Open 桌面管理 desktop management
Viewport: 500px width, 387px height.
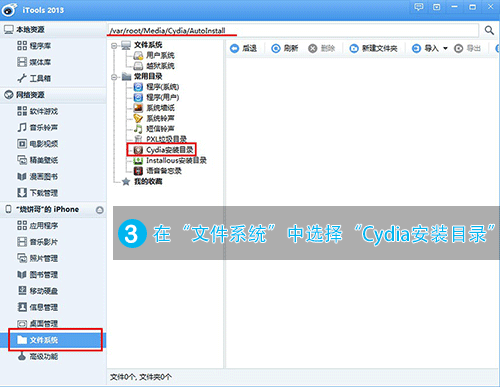point(38,323)
